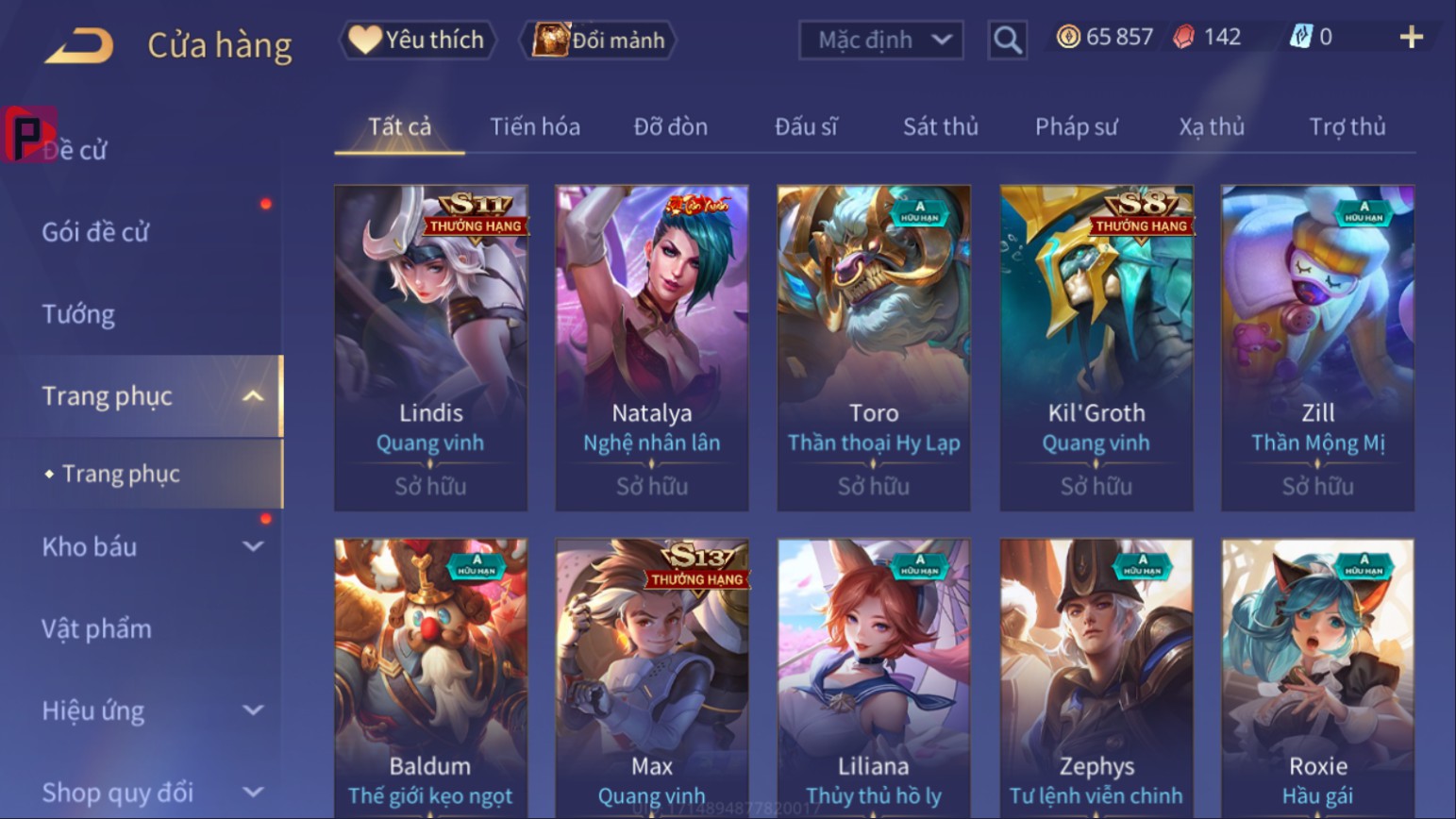Go back using the return arrow icon
The height and width of the screenshot is (819, 1456).
[79, 45]
